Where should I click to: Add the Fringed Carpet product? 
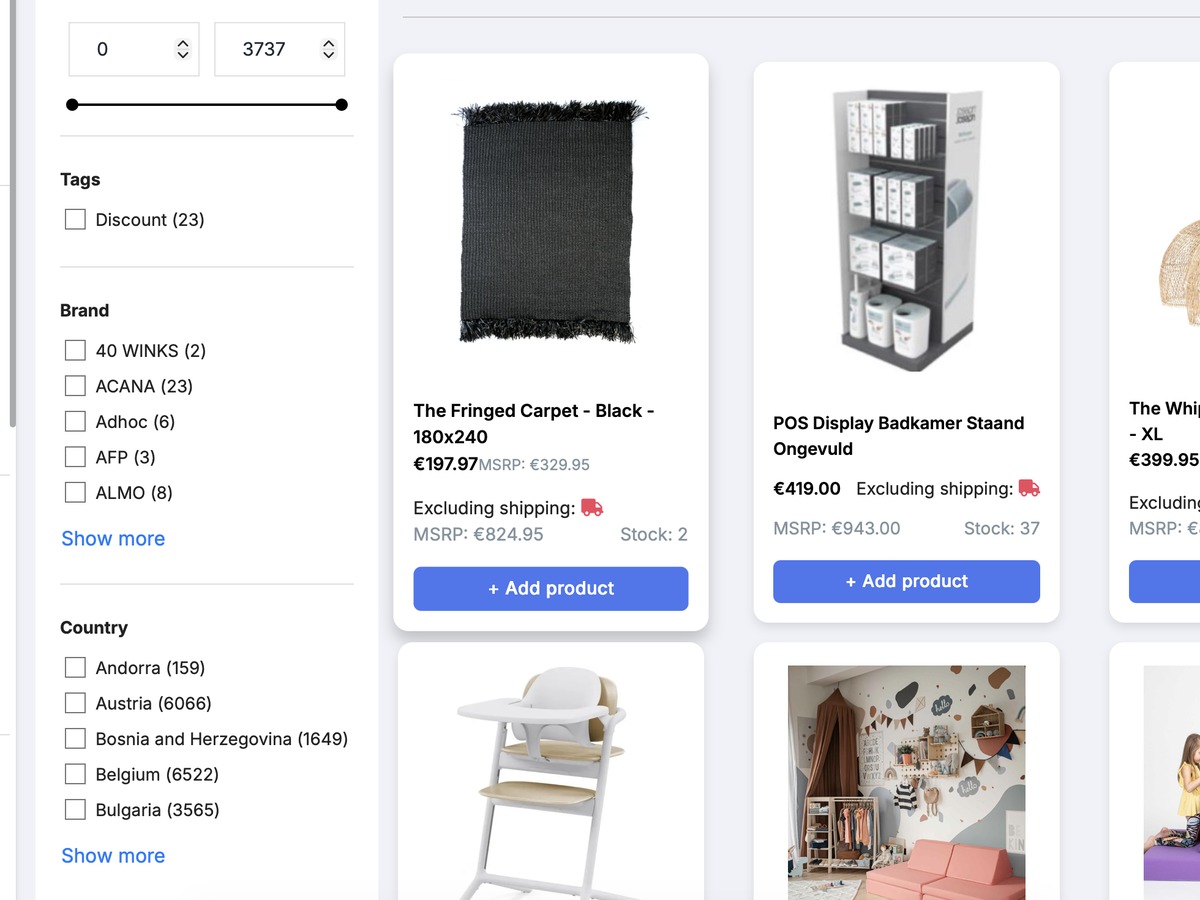551,589
